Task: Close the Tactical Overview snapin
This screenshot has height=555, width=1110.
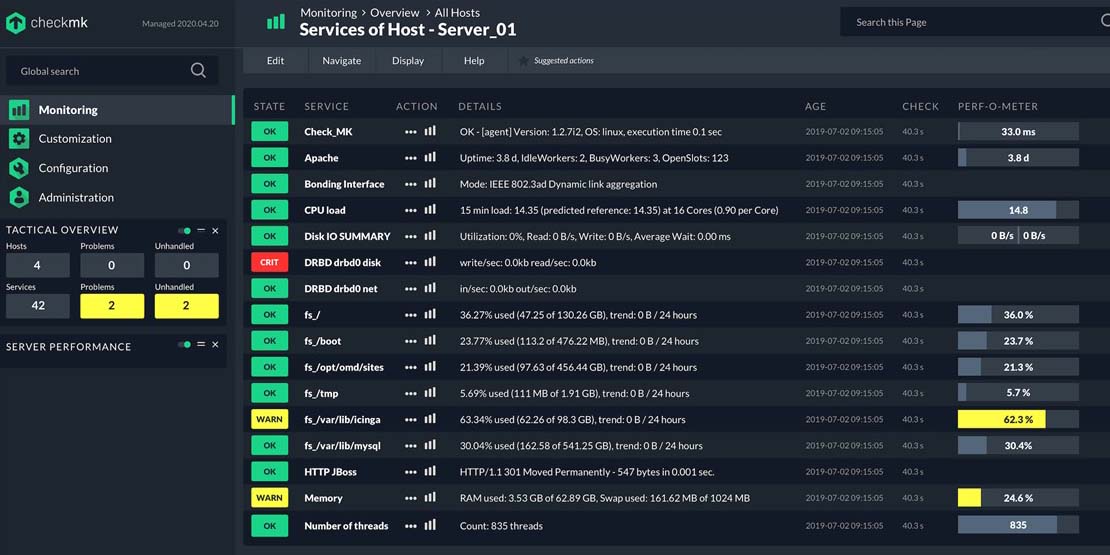Action: 215,231
